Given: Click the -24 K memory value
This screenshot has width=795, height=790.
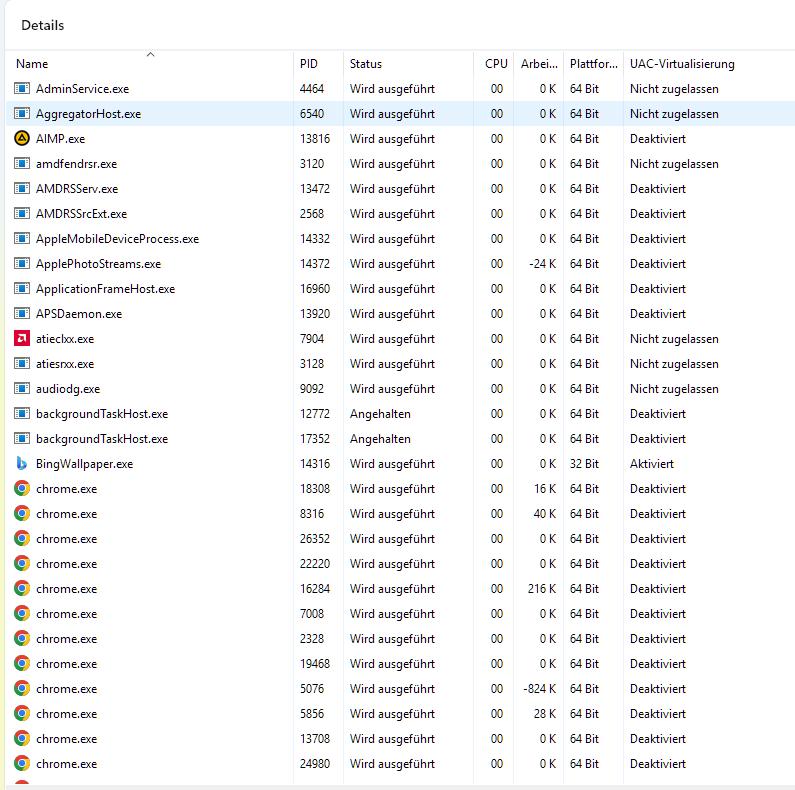Looking at the screenshot, I should tap(542, 264).
